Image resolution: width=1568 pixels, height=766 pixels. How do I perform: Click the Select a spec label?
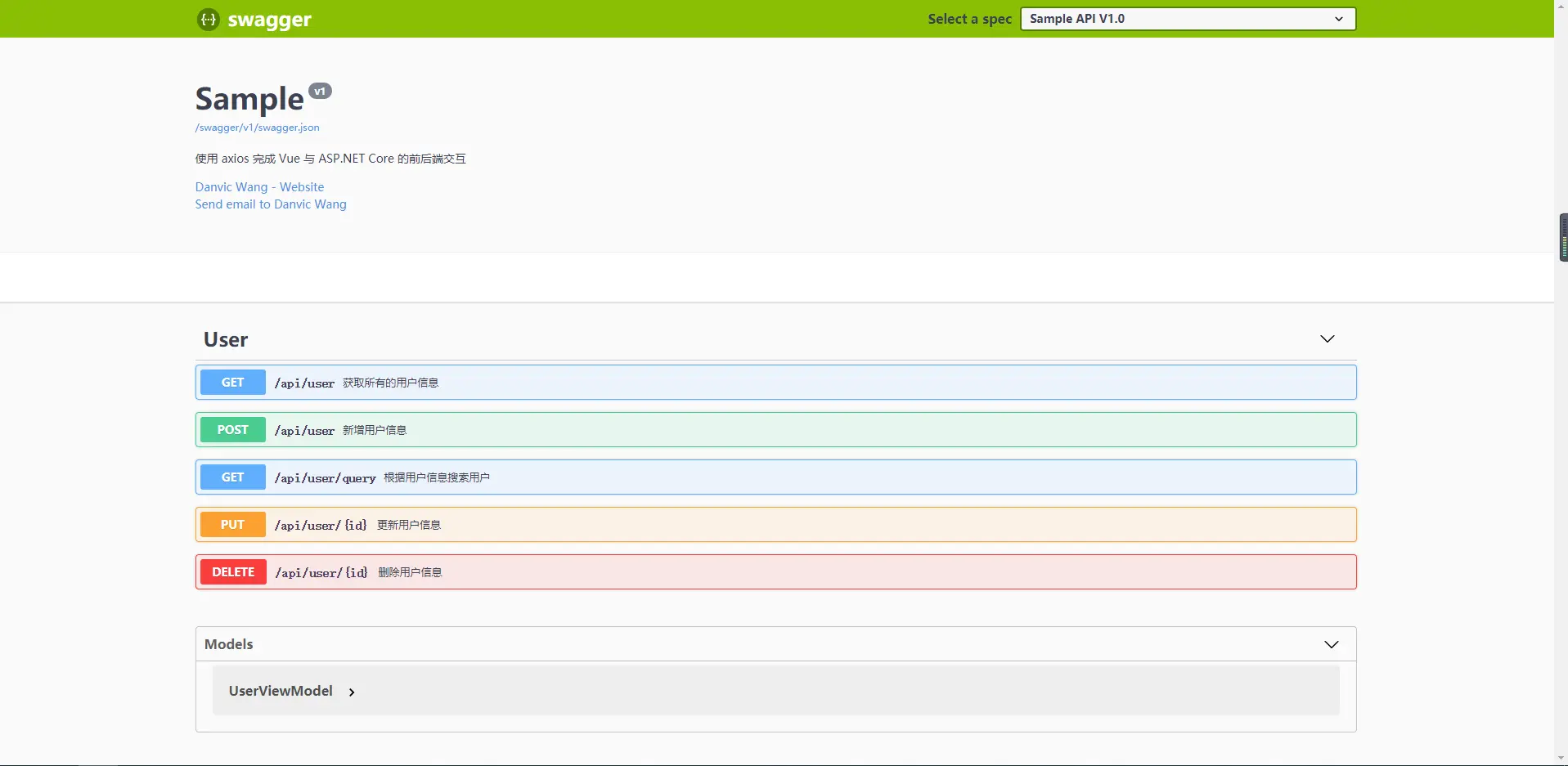point(969,19)
